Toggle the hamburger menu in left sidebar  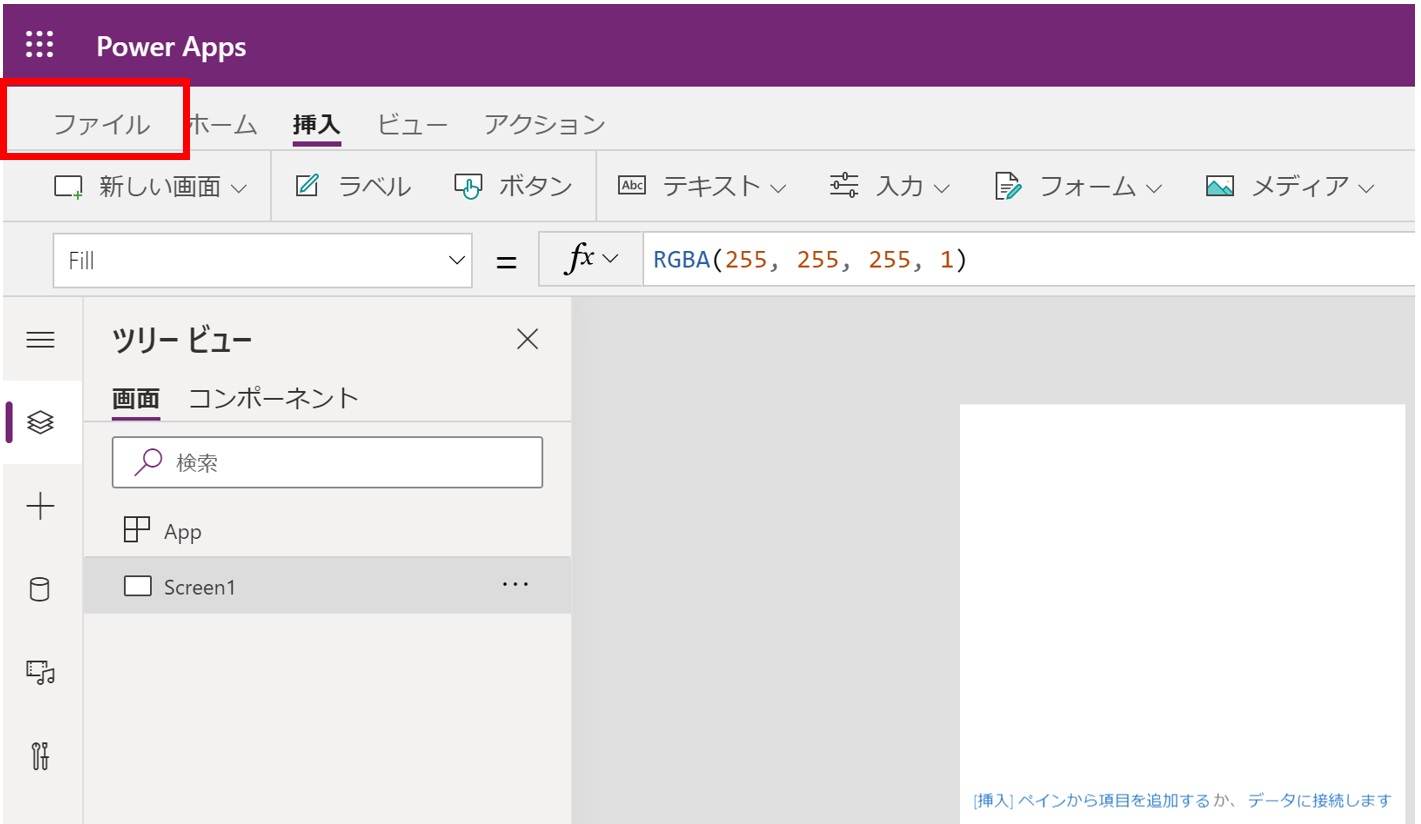coord(40,340)
